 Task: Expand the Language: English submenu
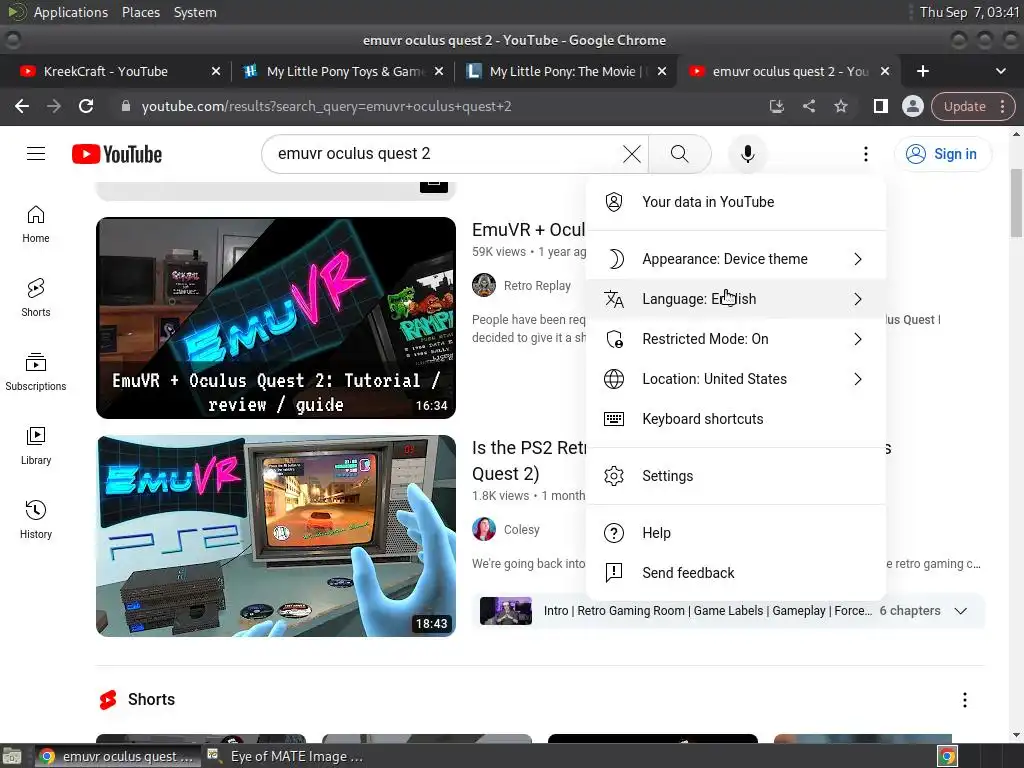coord(736,299)
